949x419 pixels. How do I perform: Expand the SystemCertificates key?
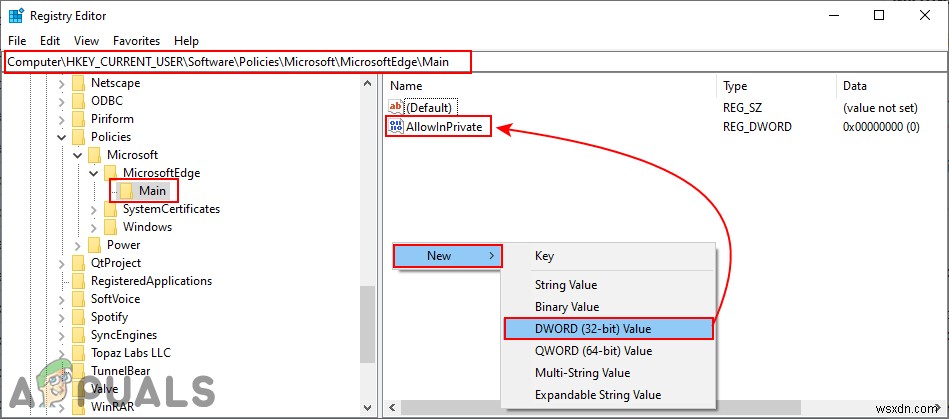tap(93, 210)
